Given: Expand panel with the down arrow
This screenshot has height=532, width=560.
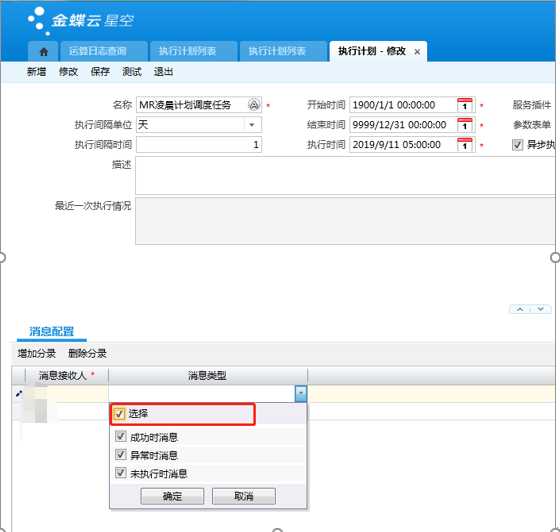Looking at the screenshot, I should (541, 309).
